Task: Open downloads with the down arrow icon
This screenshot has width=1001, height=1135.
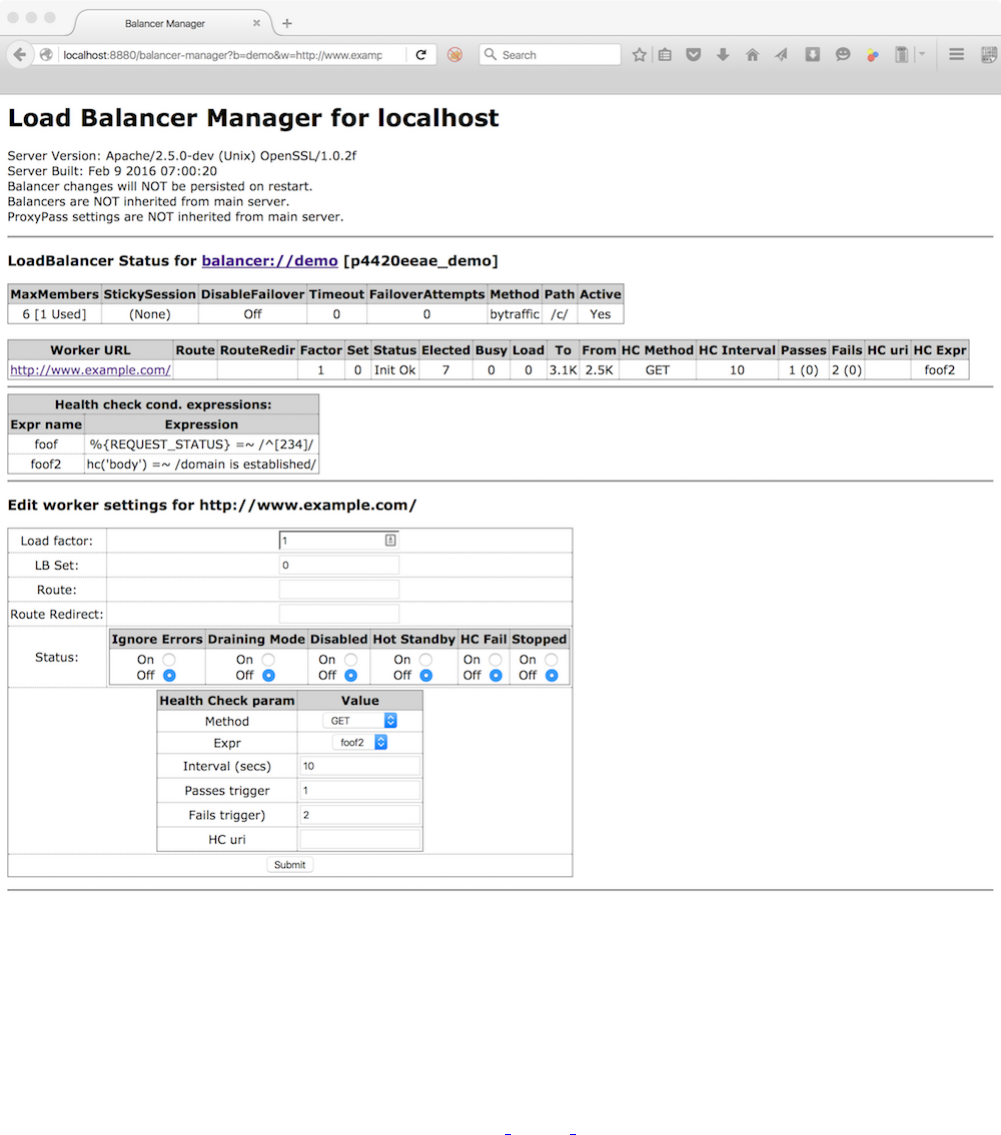Action: pyautogui.click(x=723, y=55)
